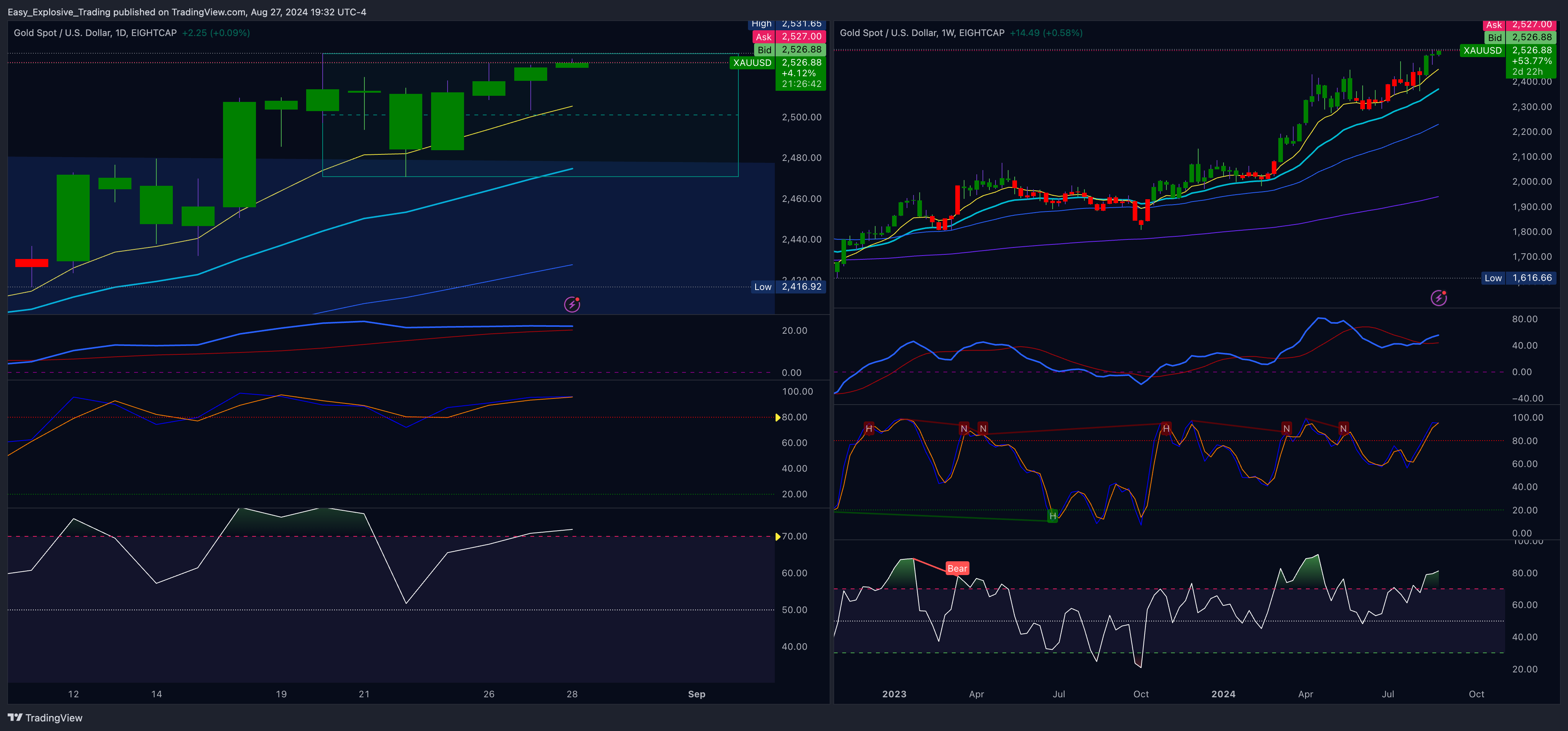Click the 2,460.00 price axis label
The image size is (1568, 731).
click(801, 198)
